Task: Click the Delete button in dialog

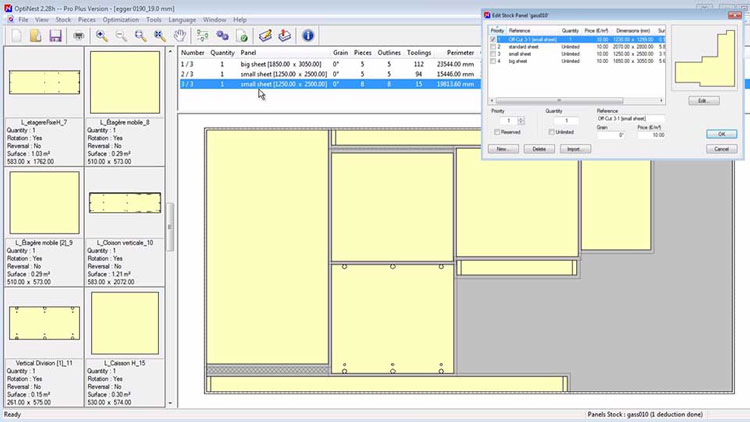Action: point(539,149)
